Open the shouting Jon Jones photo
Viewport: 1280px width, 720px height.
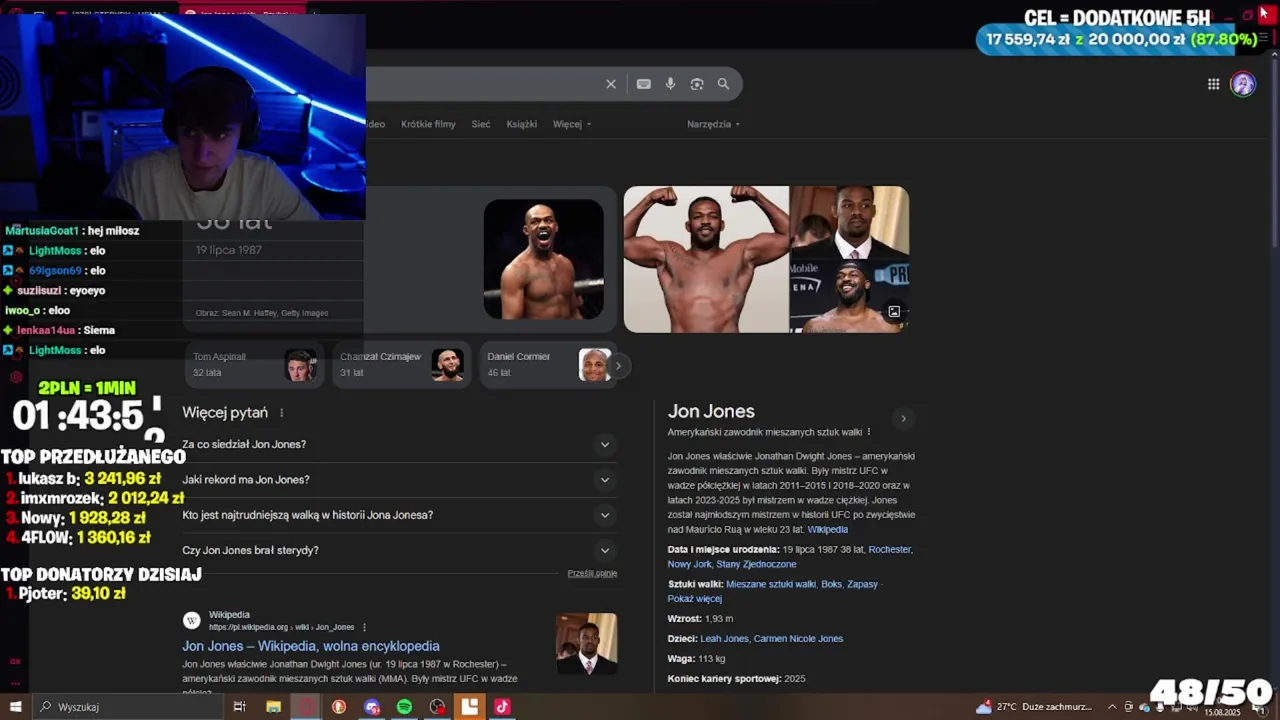tap(544, 260)
